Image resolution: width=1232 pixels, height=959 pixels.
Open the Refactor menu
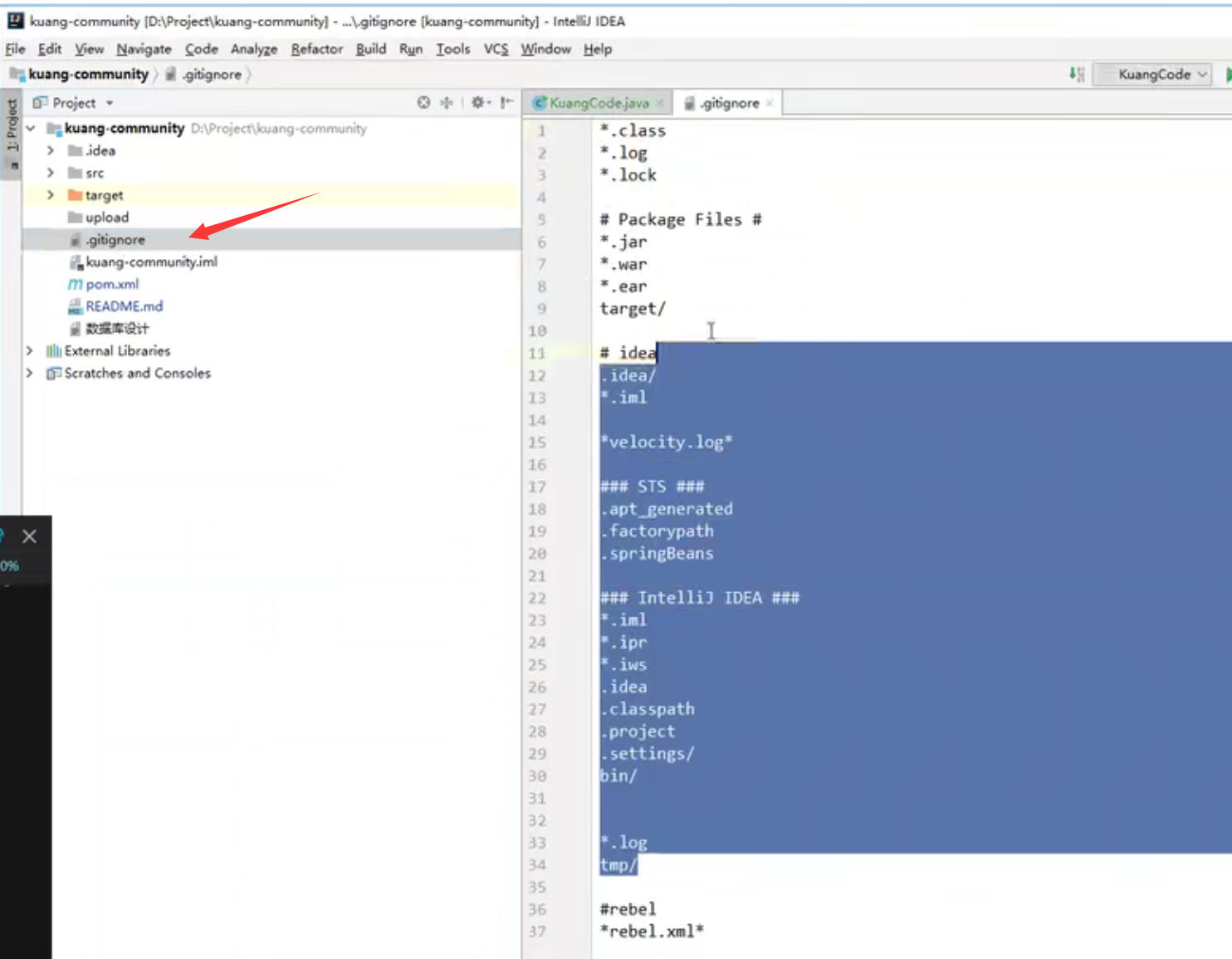316,49
